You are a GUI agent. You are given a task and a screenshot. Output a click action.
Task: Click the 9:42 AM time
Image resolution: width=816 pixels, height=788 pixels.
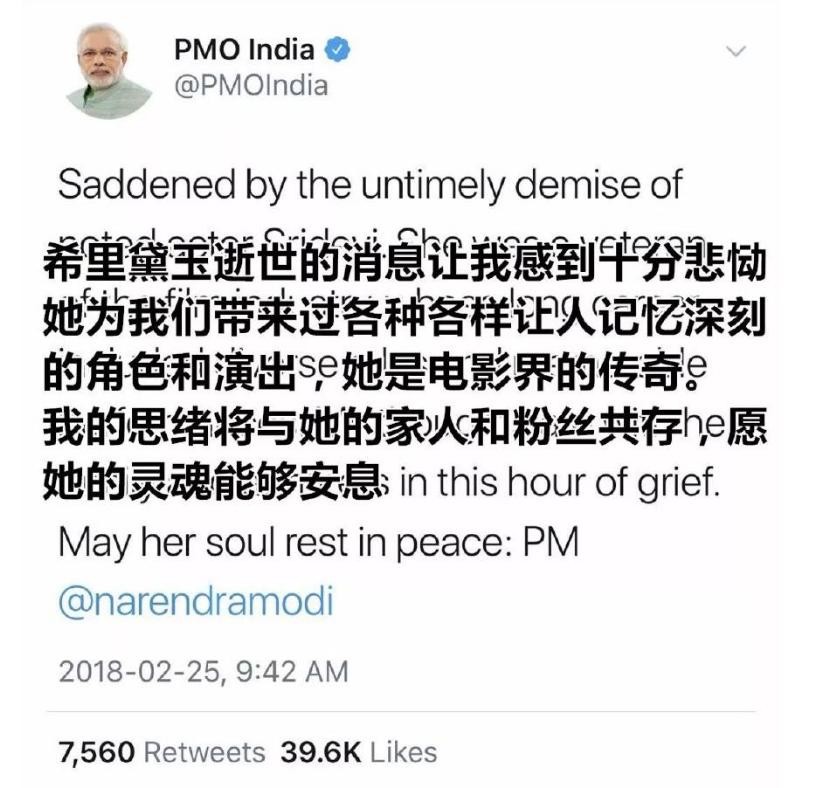[x=292, y=671]
